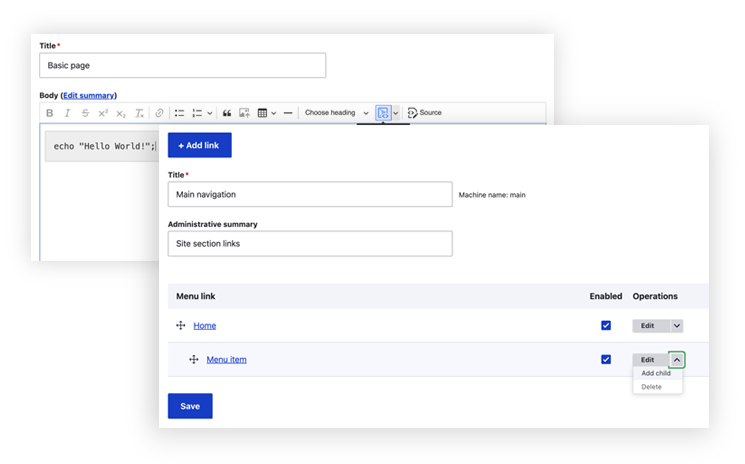This screenshot has width=745, height=464.
Task: Insert a horizontal line
Action: tap(288, 113)
